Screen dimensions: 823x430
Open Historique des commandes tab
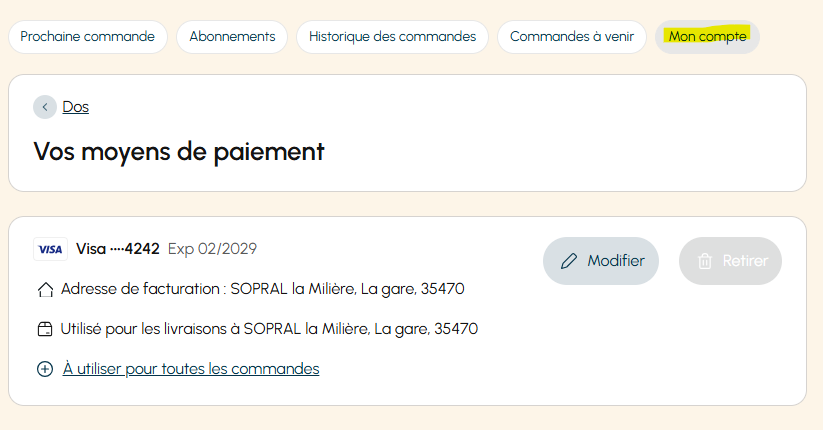point(392,37)
